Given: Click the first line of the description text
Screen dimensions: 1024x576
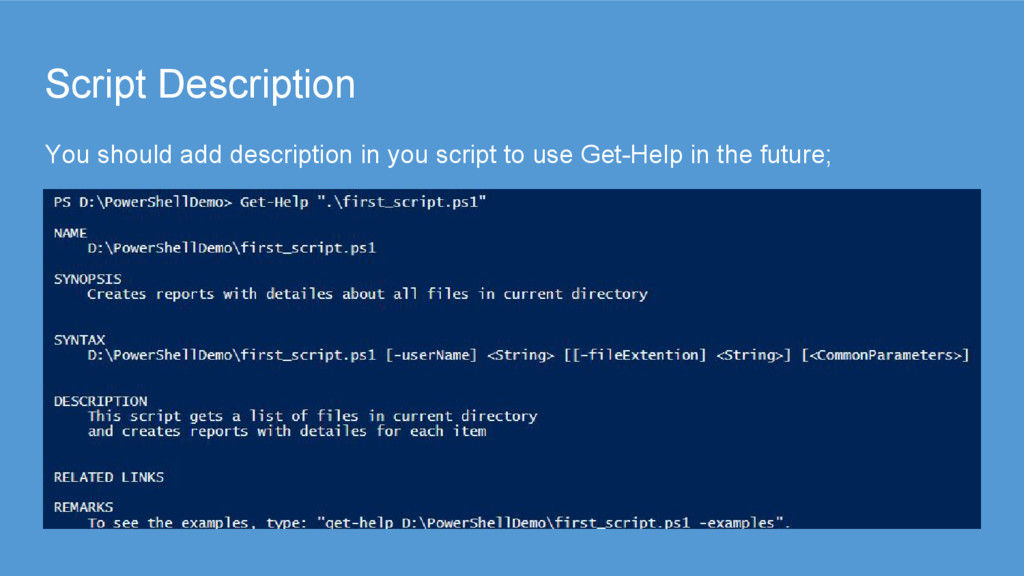Looking at the screenshot, I should pos(312,416).
